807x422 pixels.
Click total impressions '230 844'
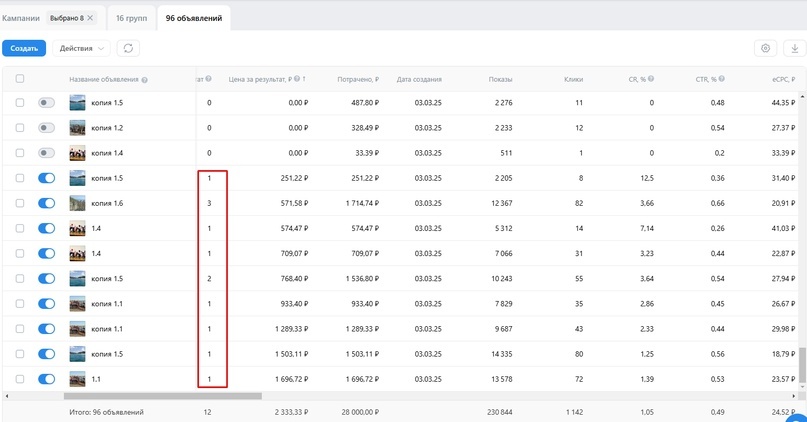coord(500,412)
